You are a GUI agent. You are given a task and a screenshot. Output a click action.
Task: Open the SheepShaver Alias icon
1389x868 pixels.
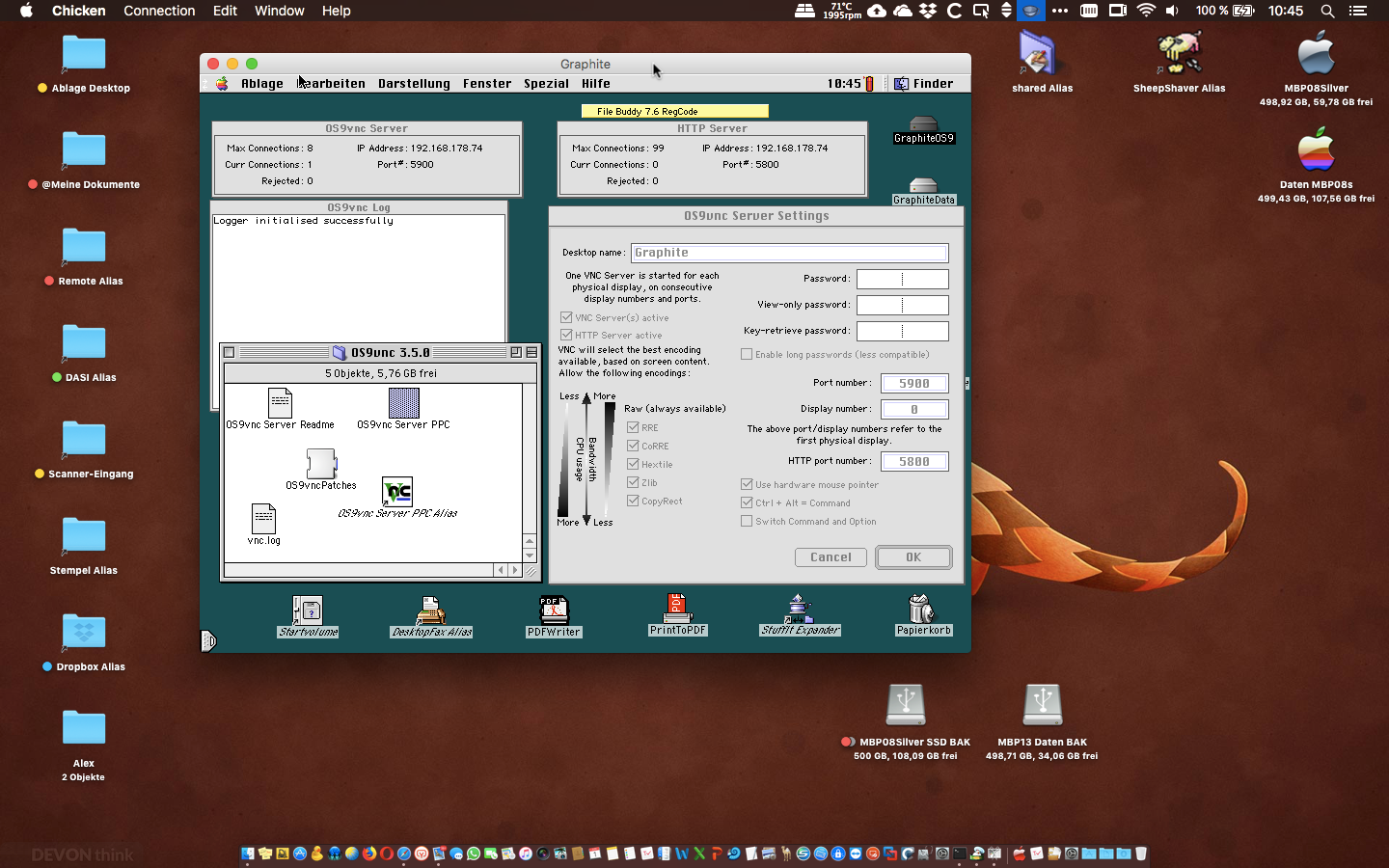click(x=1179, y=53)
